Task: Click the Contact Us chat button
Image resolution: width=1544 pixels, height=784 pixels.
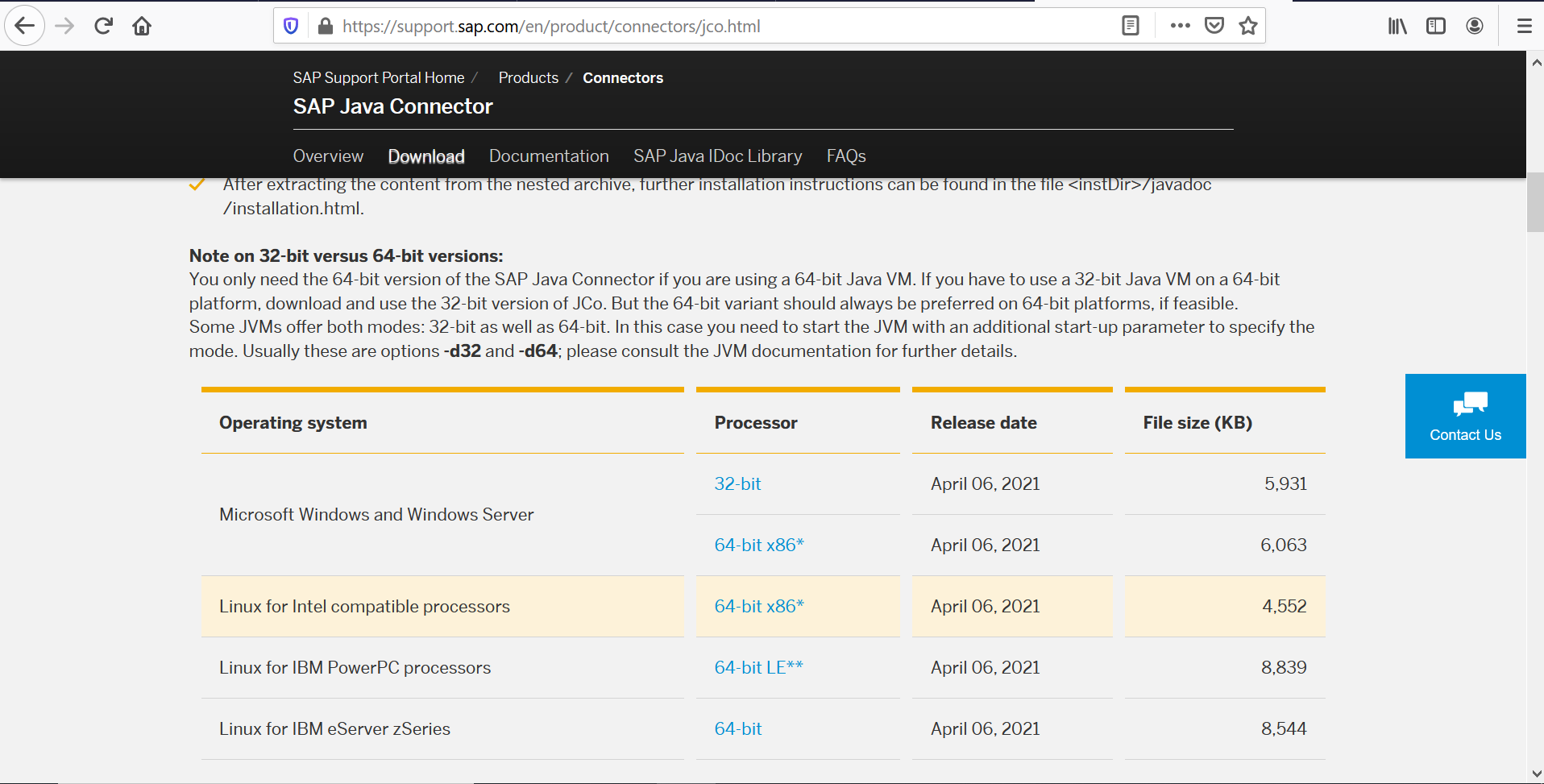Action: tap(1466, 416)
